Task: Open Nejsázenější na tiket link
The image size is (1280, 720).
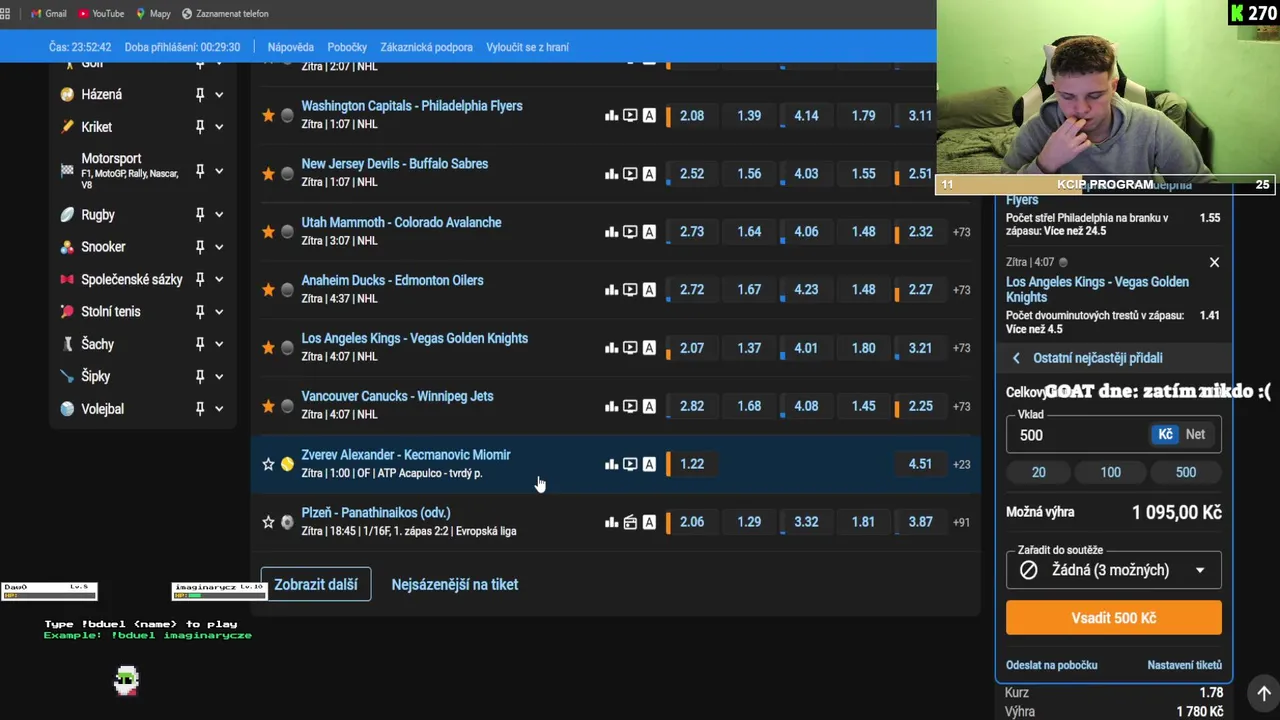Action: coord(455,585)
